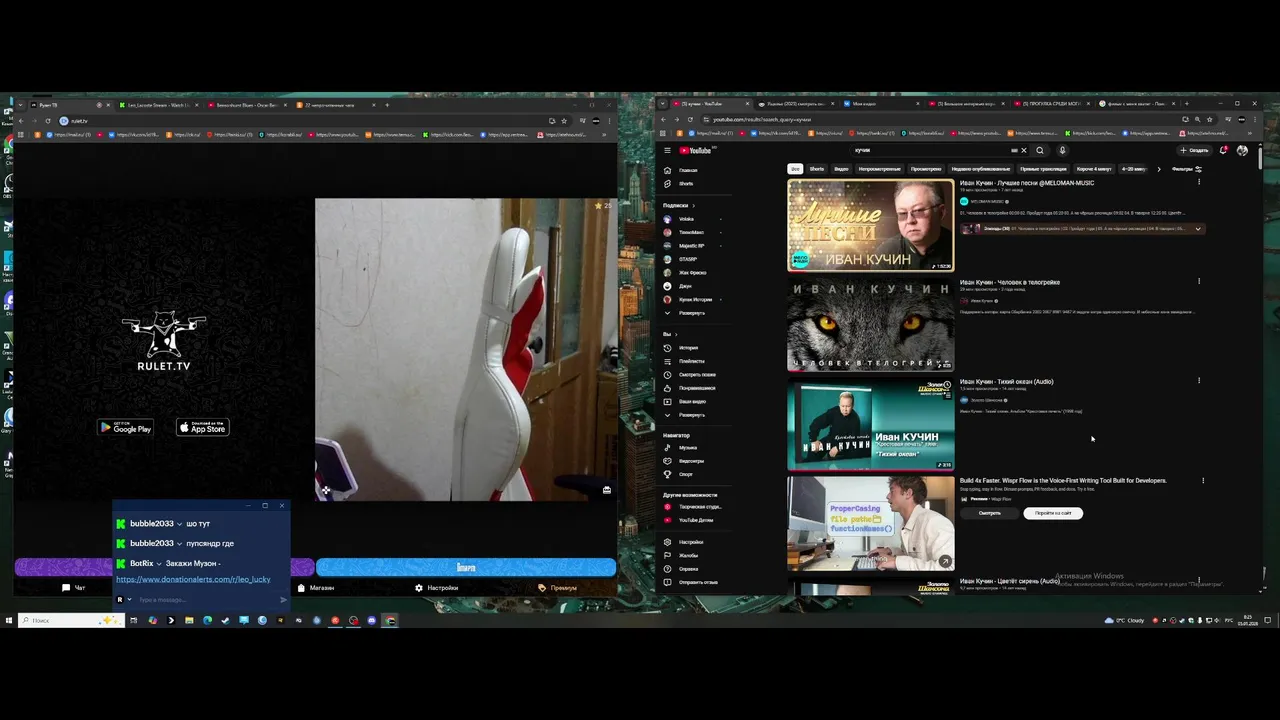Open Премиум tab on Rulet.tv
This screenshot has height=720, width=1280.
[x=558, y=588]
